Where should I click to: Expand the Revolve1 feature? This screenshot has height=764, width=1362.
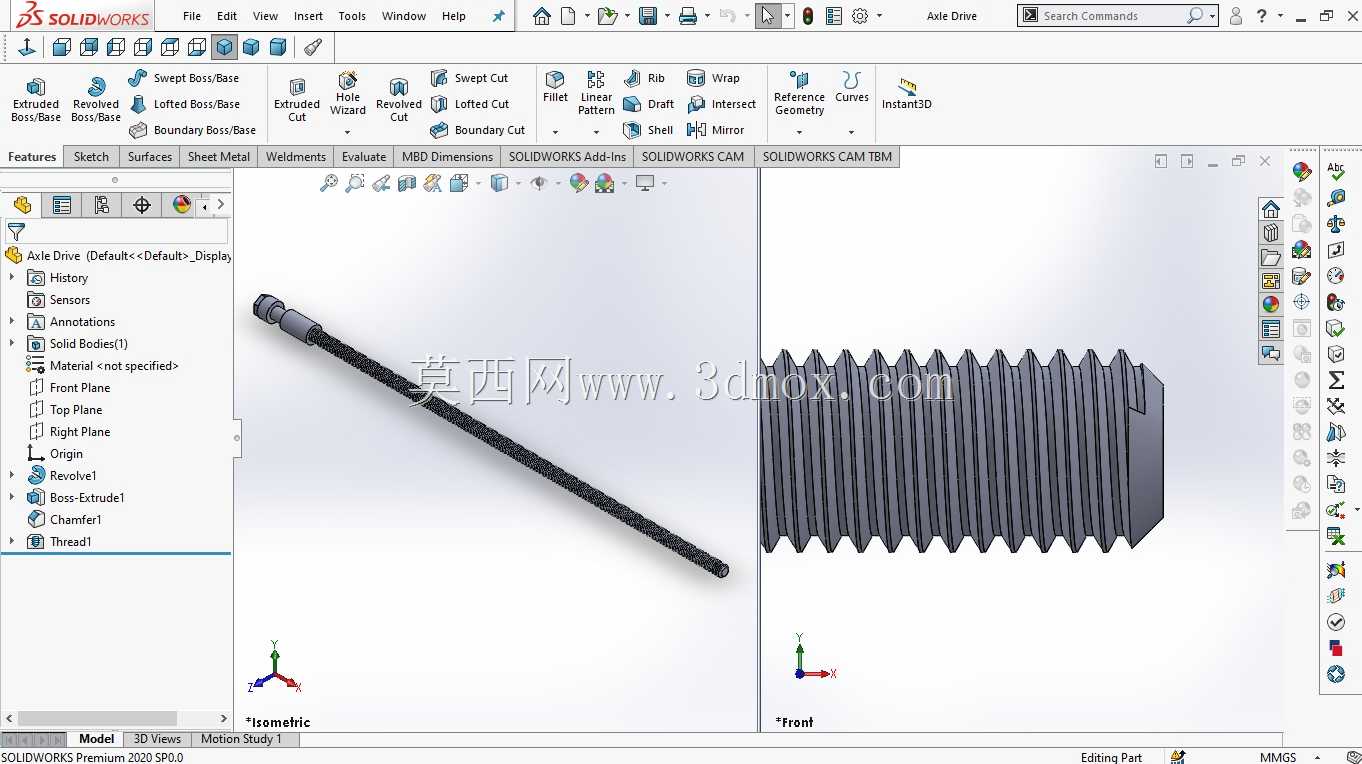tap(12, 476)
